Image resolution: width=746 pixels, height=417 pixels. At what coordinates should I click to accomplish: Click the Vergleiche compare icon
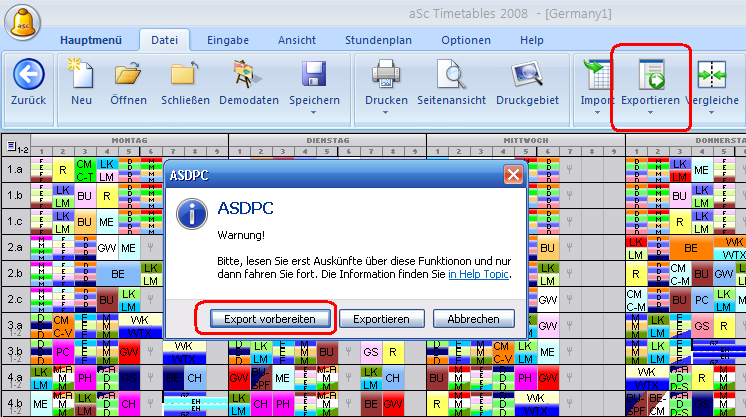pyautogui.click(x=712, y=74)
